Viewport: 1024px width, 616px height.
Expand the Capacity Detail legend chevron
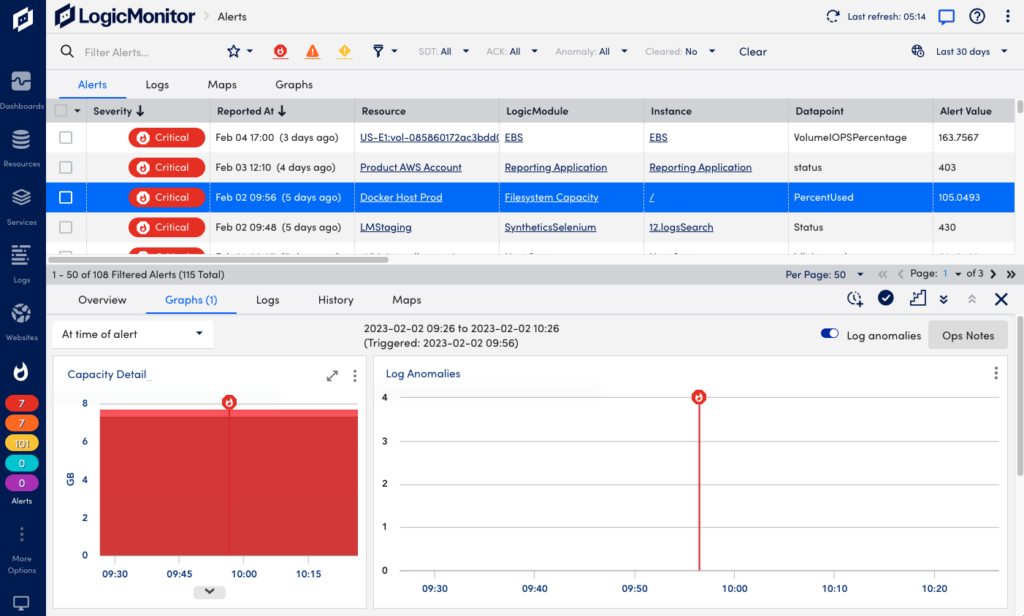[x=210, y=591]
